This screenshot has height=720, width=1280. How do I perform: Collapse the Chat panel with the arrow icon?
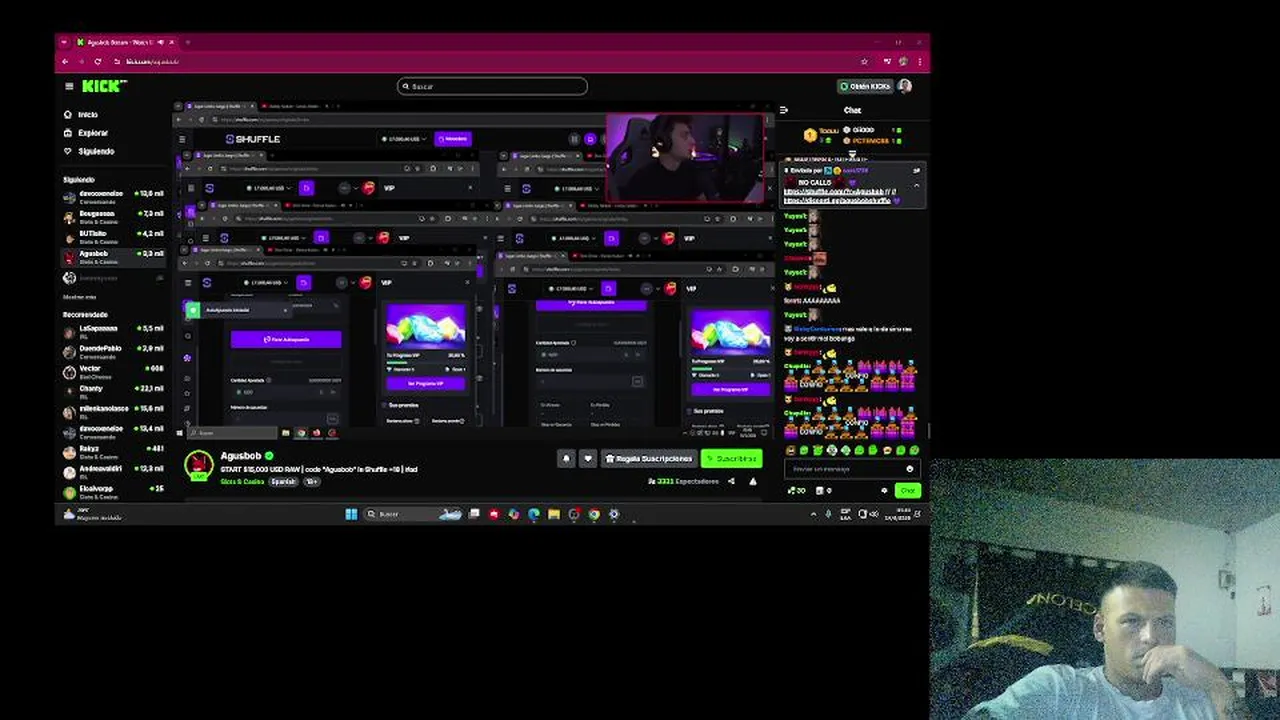click(x=784, y=110)
